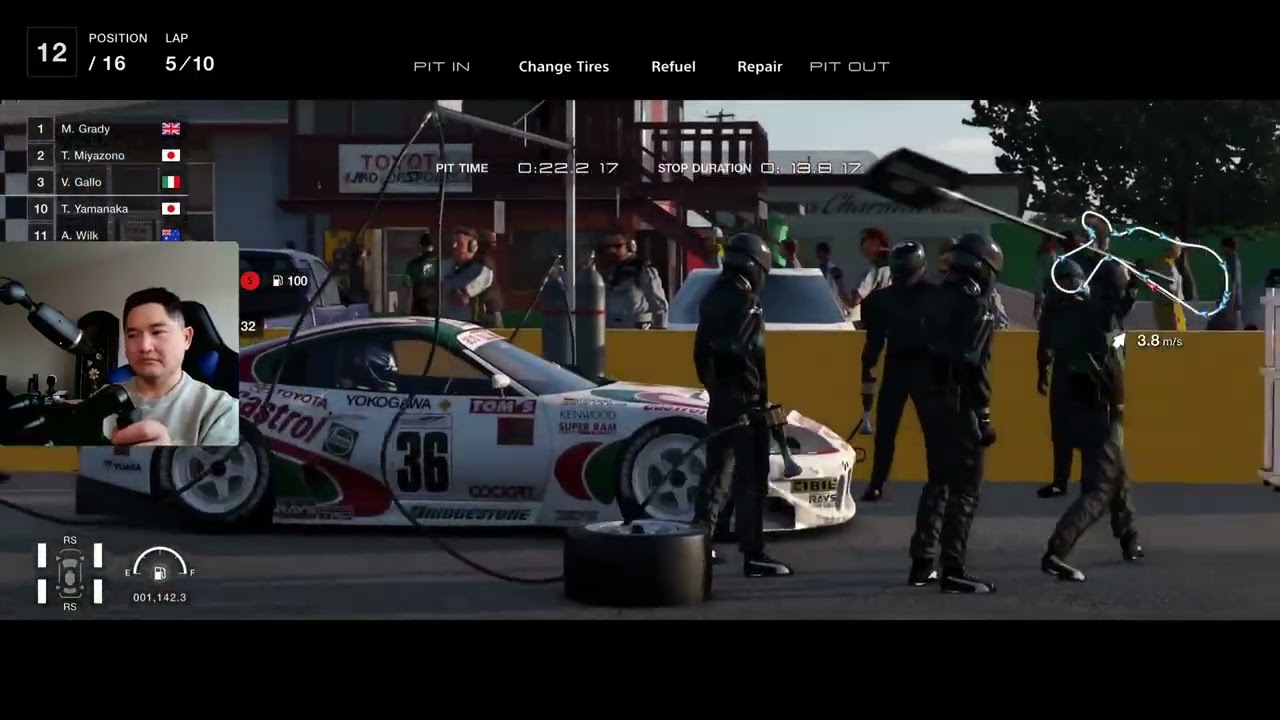
Task: Click the position number 12 box
Action: click(x=51, y=53)
